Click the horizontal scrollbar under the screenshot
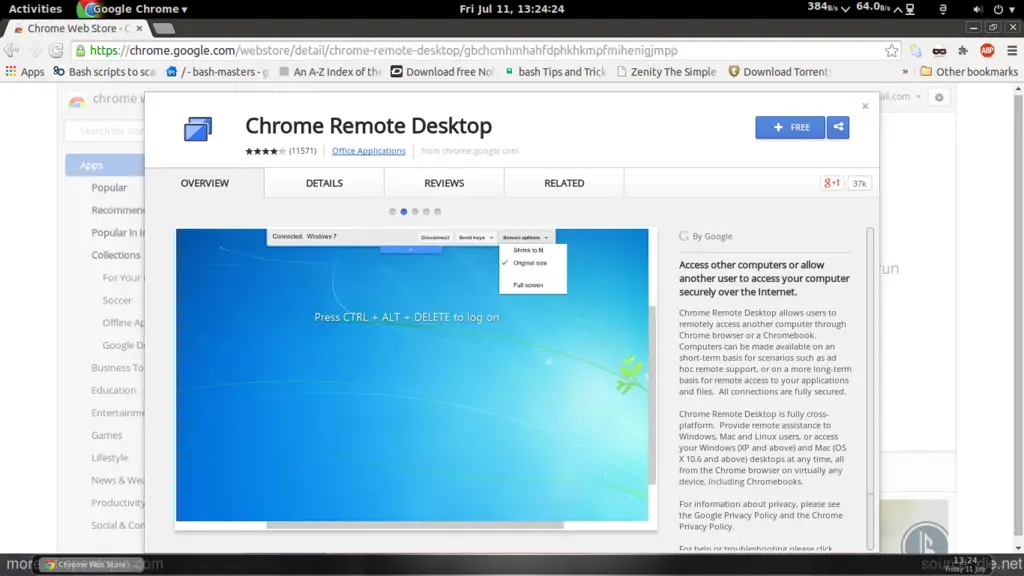1024x576 pixels. [x=415, y=525]
